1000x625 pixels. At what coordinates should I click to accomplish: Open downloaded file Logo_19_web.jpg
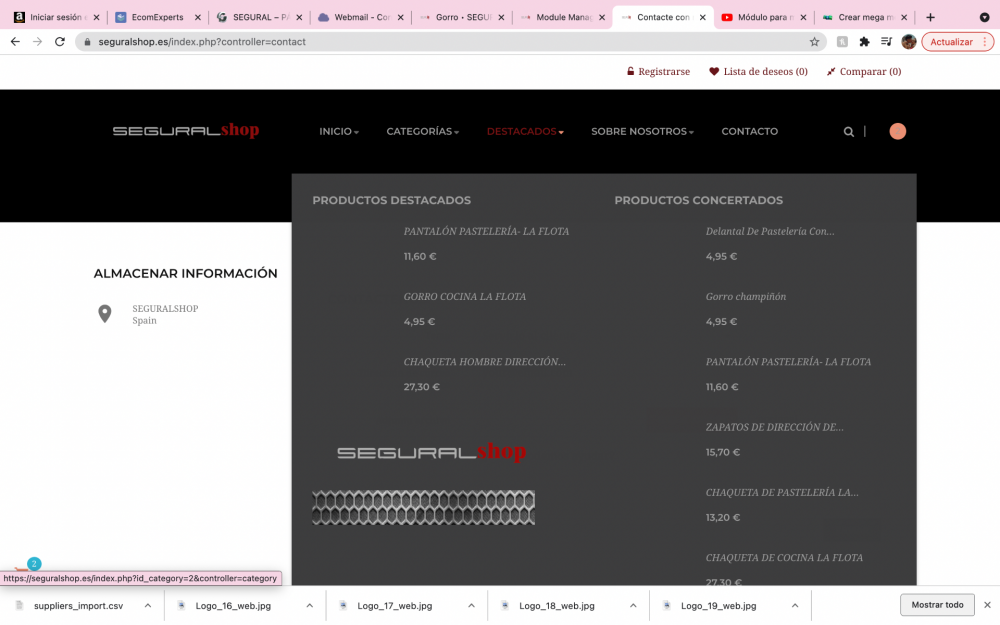[718, 605]
